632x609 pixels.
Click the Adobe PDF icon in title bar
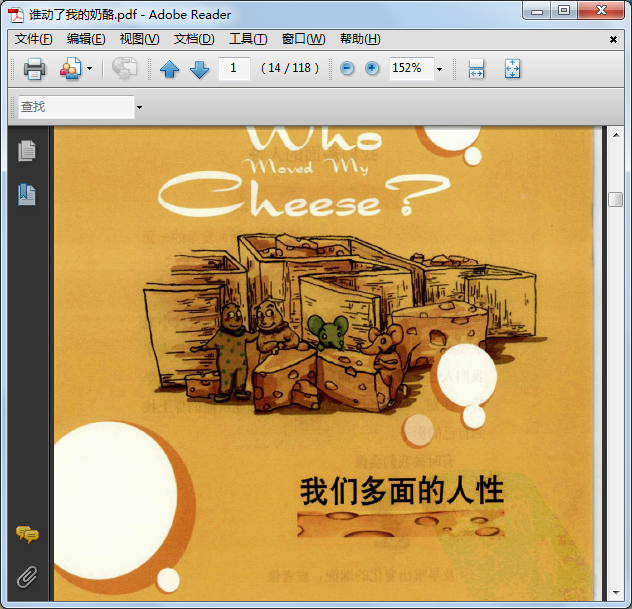coord(16,15)
